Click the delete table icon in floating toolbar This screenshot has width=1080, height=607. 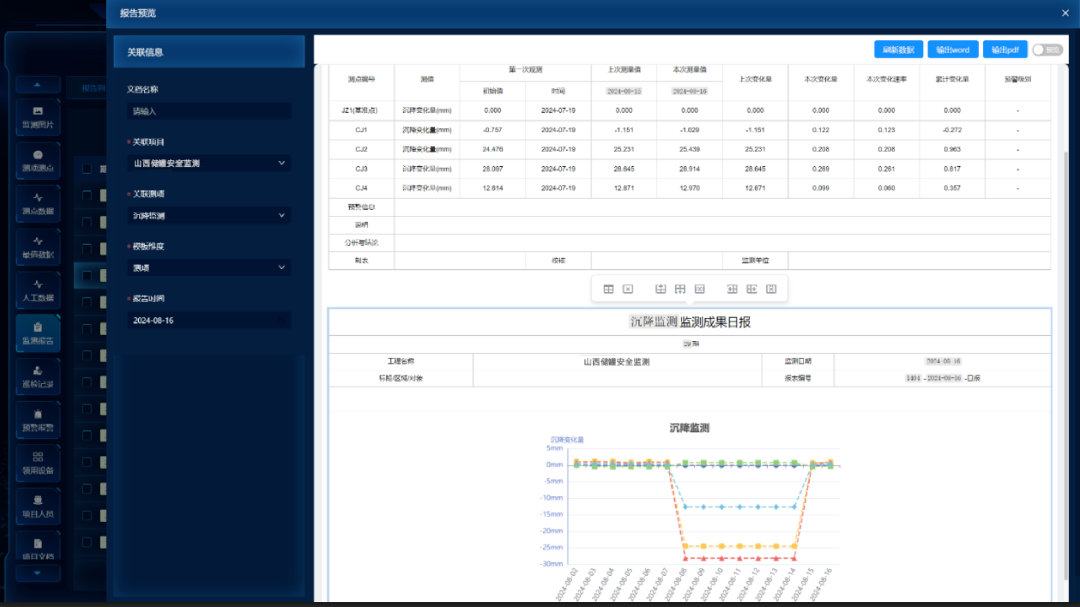click(628, 289)
